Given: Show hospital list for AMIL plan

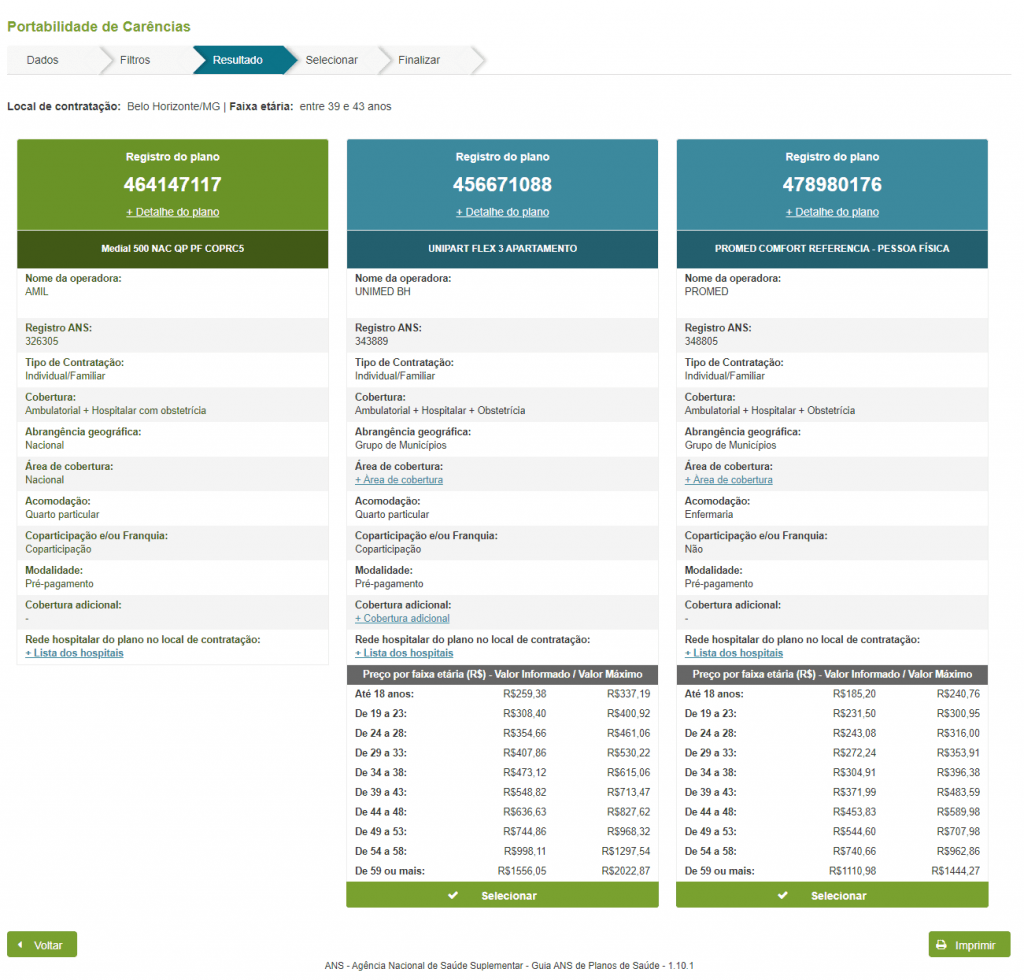Looking at the screenshot, I should [74, 653].
